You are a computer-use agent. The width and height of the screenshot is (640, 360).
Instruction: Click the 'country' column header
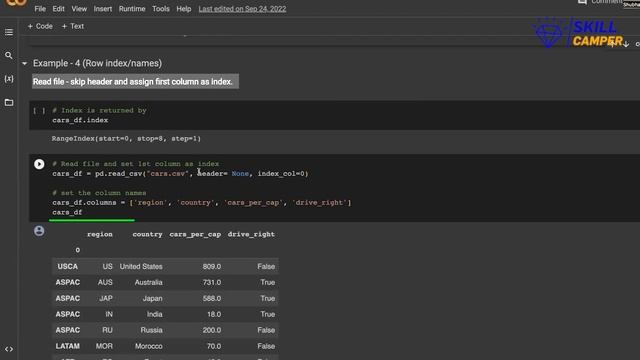[147, 234]
